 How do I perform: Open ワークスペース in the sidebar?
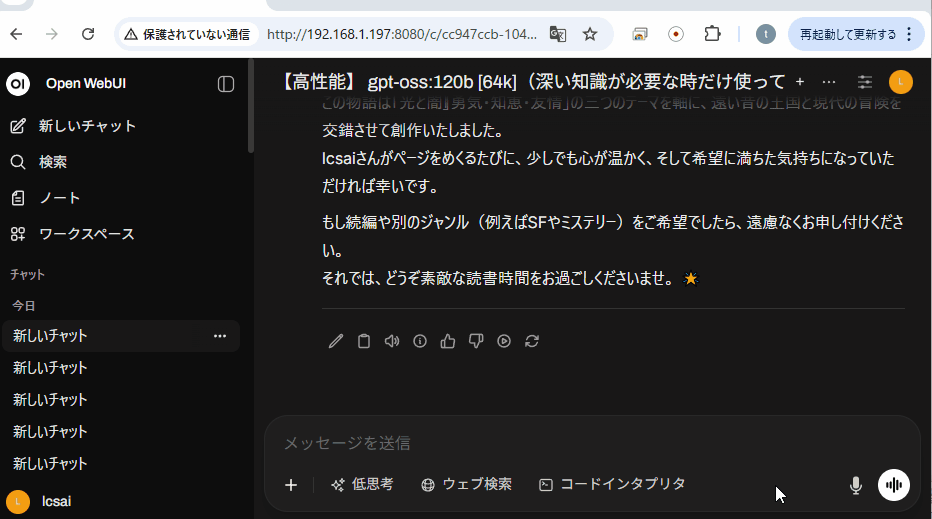(73, 234)
